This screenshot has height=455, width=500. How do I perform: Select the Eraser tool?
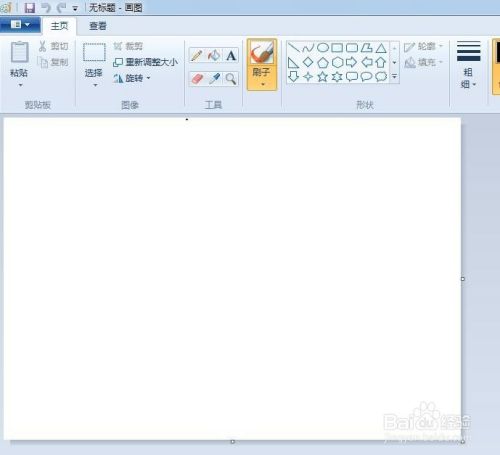(x=197, y=79)
